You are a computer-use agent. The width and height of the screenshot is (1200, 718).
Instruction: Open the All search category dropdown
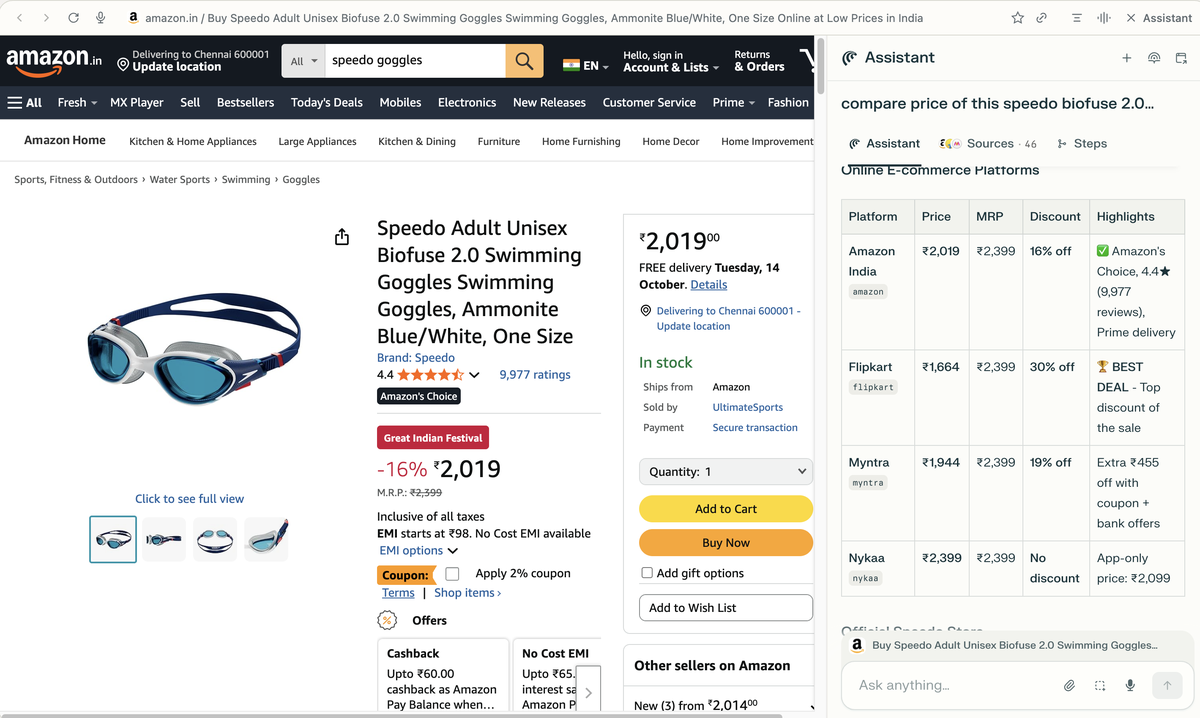303,61
